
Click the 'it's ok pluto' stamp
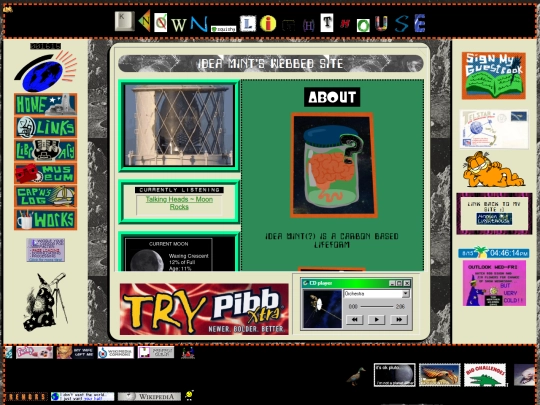coord(395,375)
